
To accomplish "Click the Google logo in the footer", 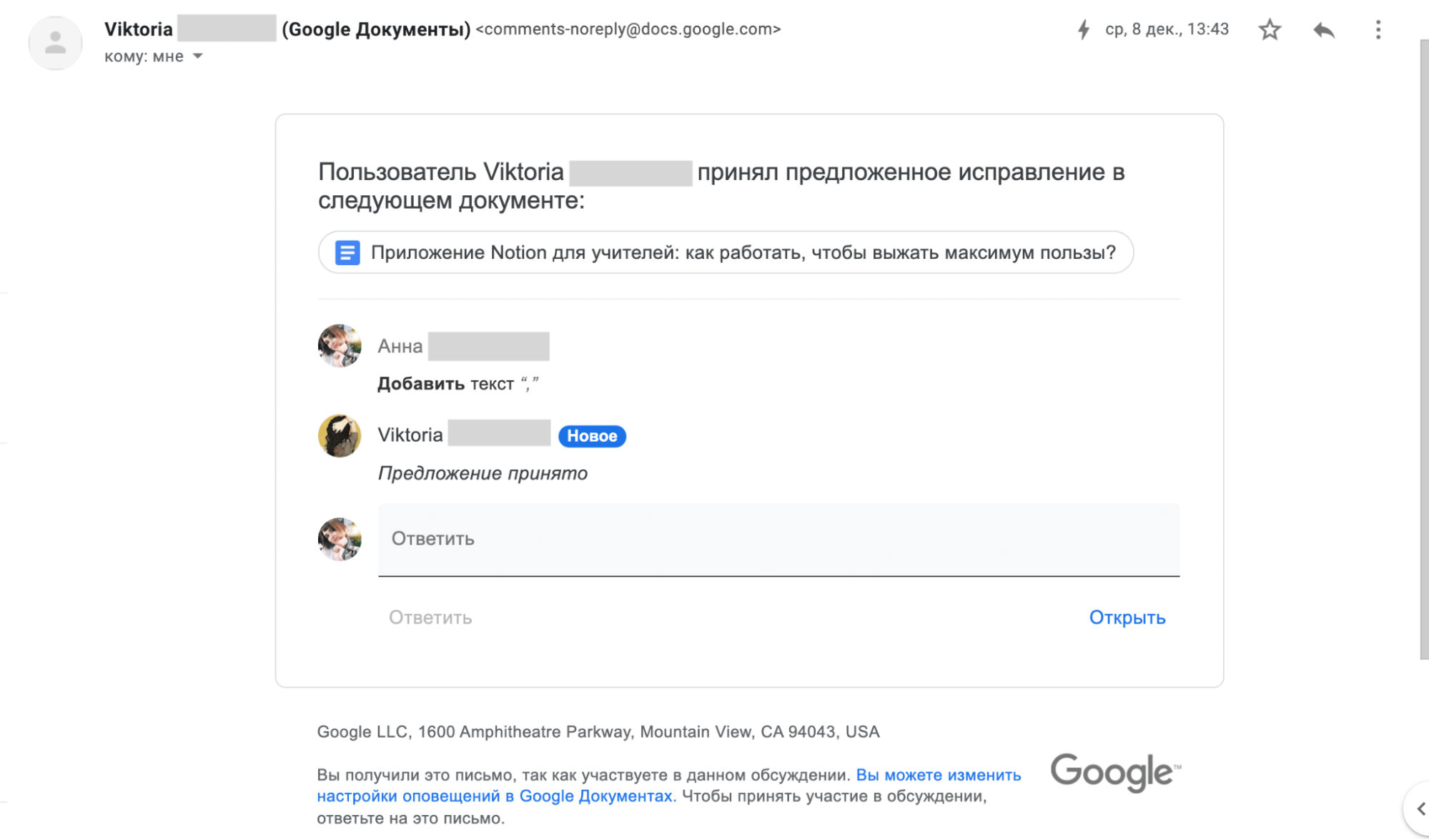I will click(1114, 772).
